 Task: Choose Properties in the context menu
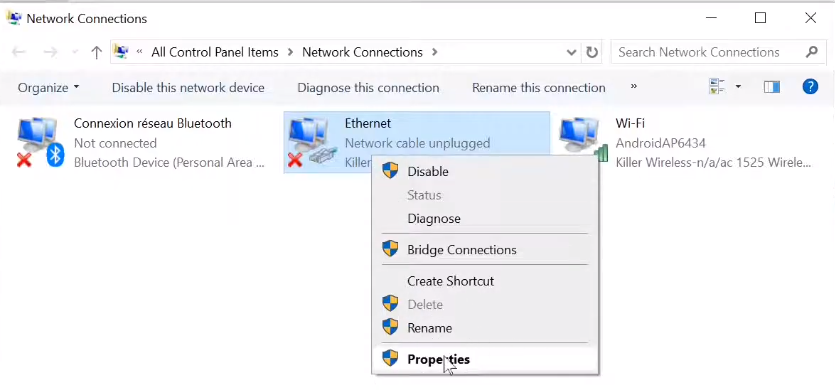(485, 359)
